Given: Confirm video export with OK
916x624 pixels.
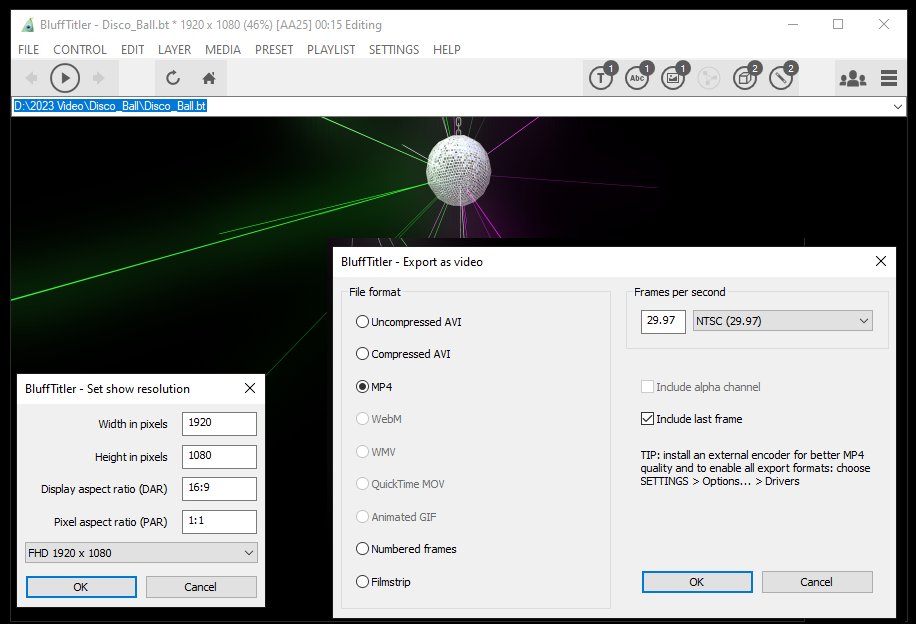Looking at the screenshot, I should (697, 582).
